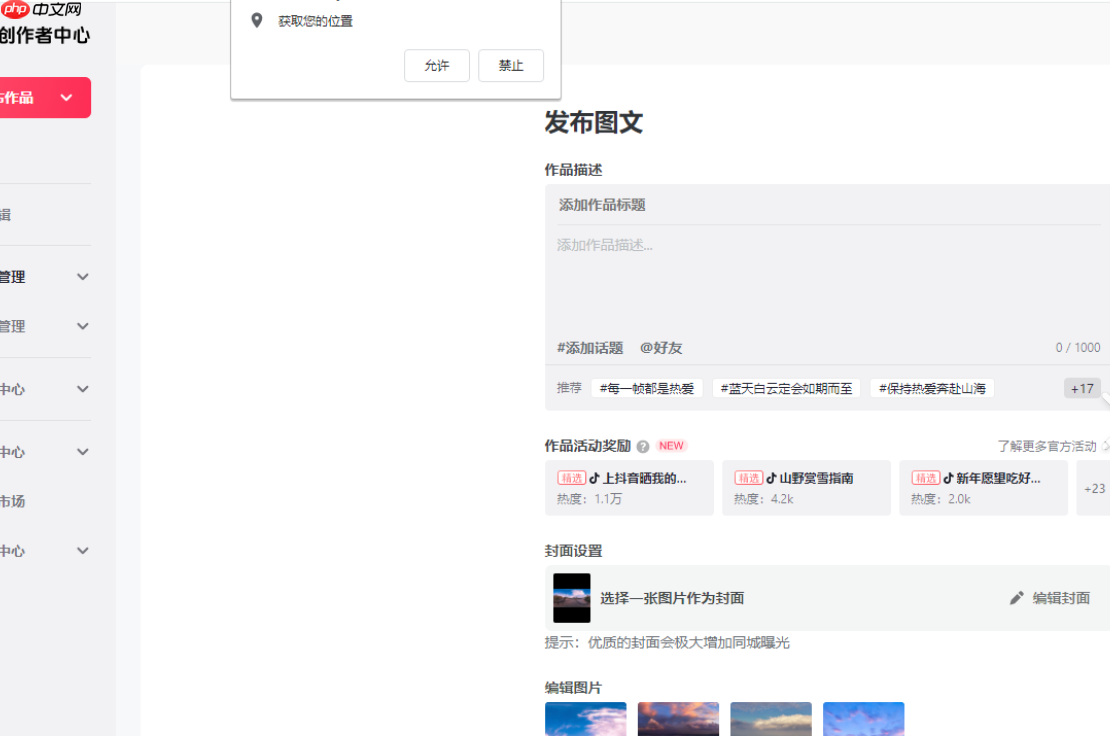Image resolution: width=1110 pixels, height=736 pixels.
Task: Click the 精选 badge on 新年愿里吃好 card
Action: point(926,477)
